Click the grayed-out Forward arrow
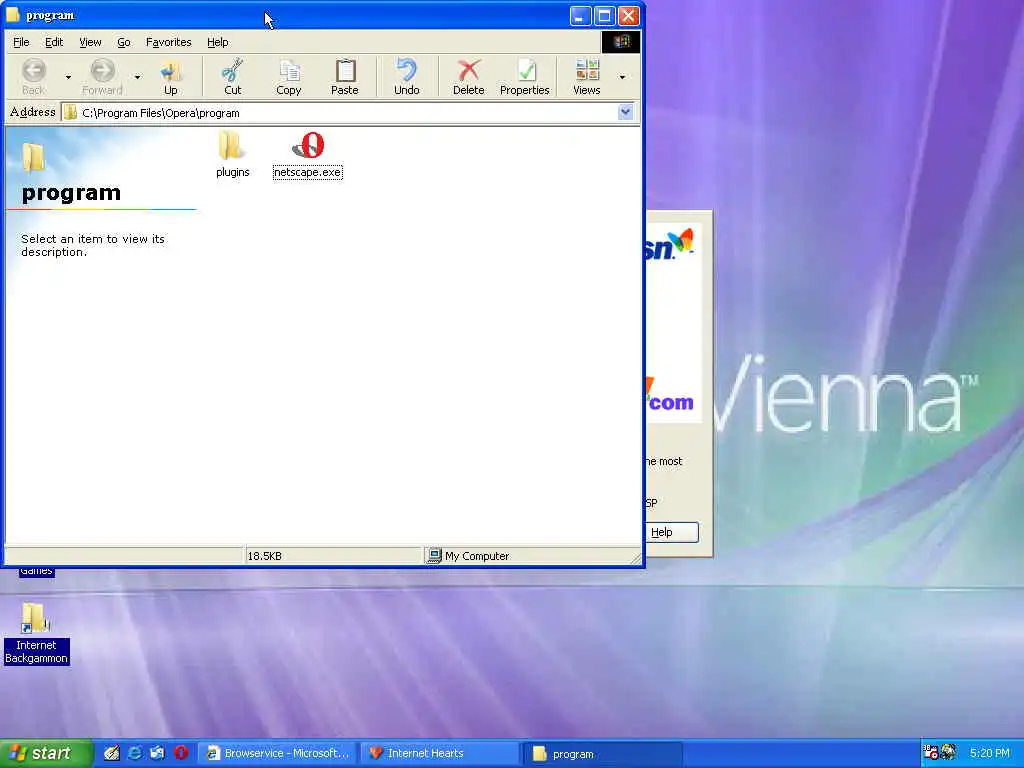The image size is (1024, 768). coord(103,77)
